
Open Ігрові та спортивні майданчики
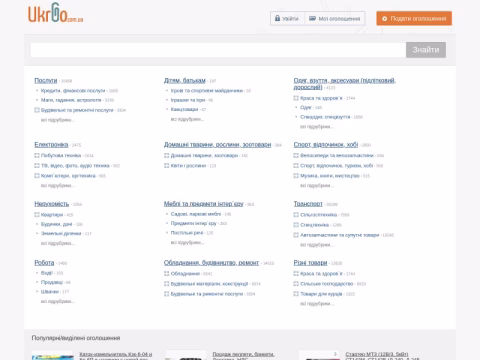pos(207,91)
